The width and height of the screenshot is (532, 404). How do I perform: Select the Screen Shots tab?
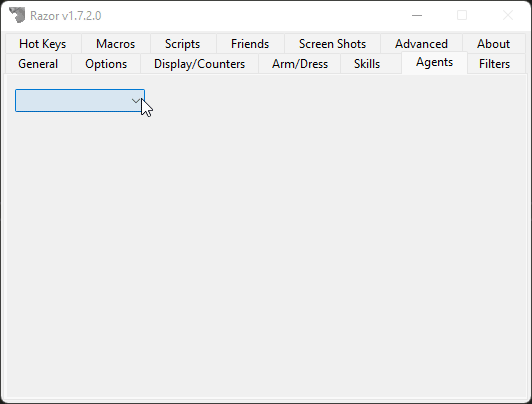click(x=332, y=44)
